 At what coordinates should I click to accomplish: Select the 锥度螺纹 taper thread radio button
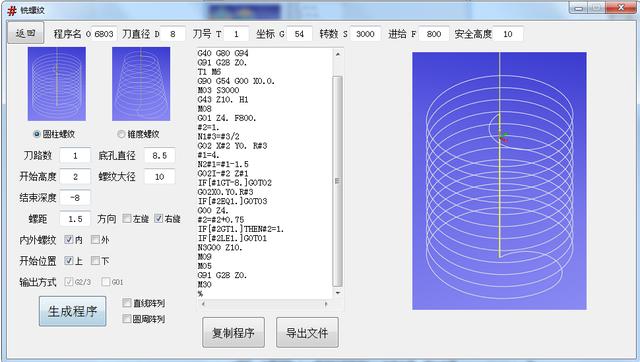(x=121, y=134)
